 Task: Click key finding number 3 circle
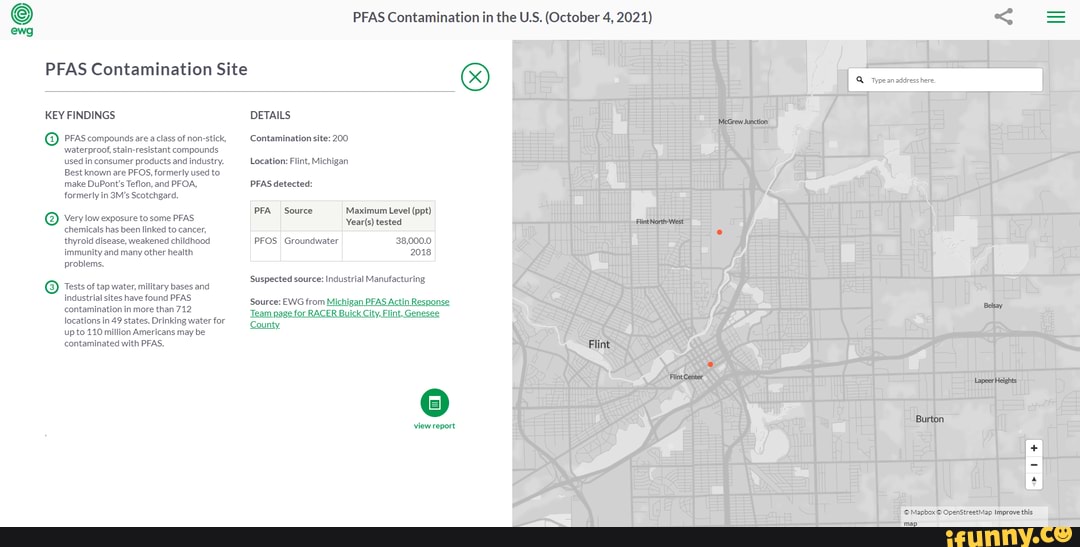pos(52,287)
